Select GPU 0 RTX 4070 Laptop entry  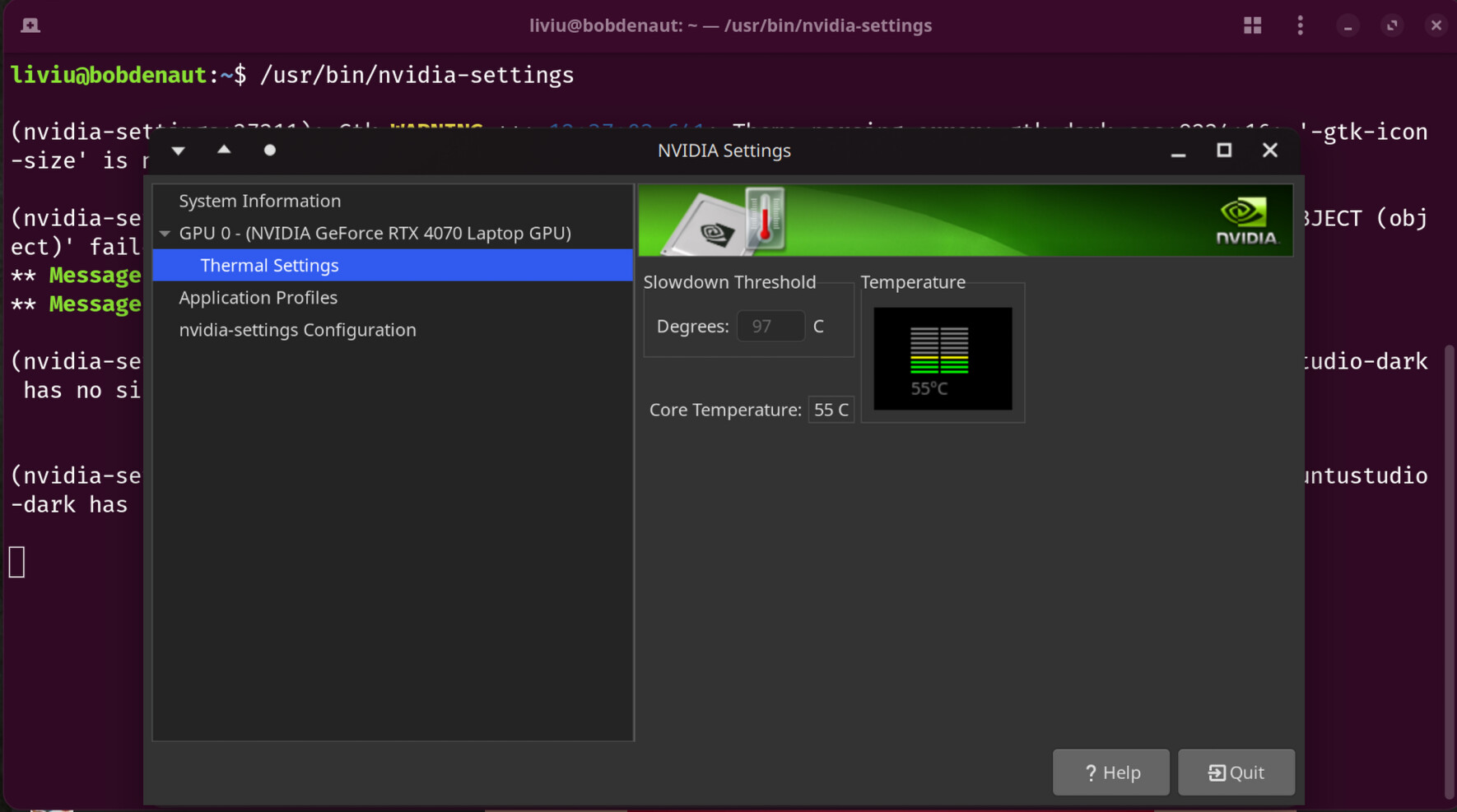375,234
